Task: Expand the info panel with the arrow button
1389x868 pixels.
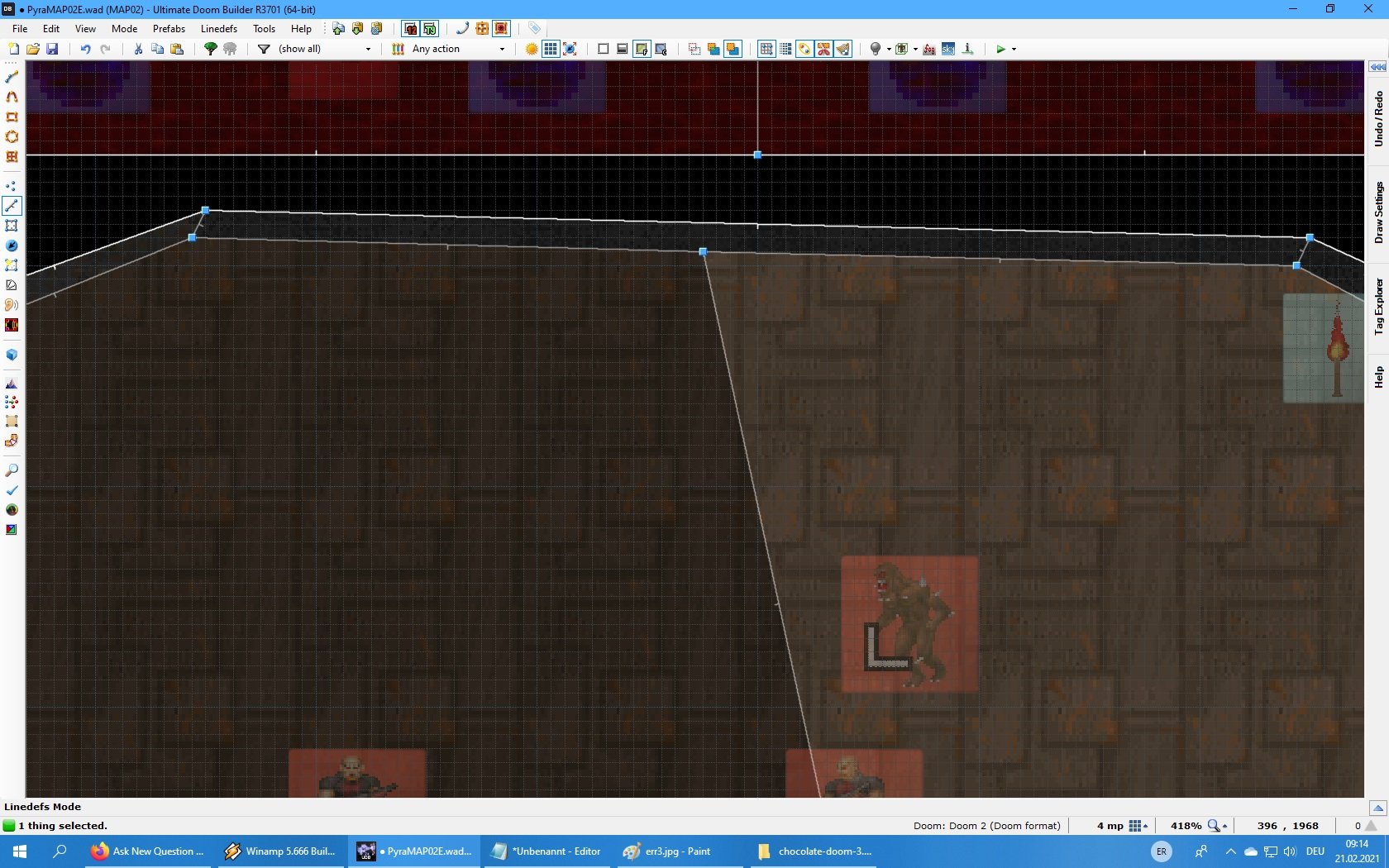Action: pyautogui.click(x=1377, y=808)
